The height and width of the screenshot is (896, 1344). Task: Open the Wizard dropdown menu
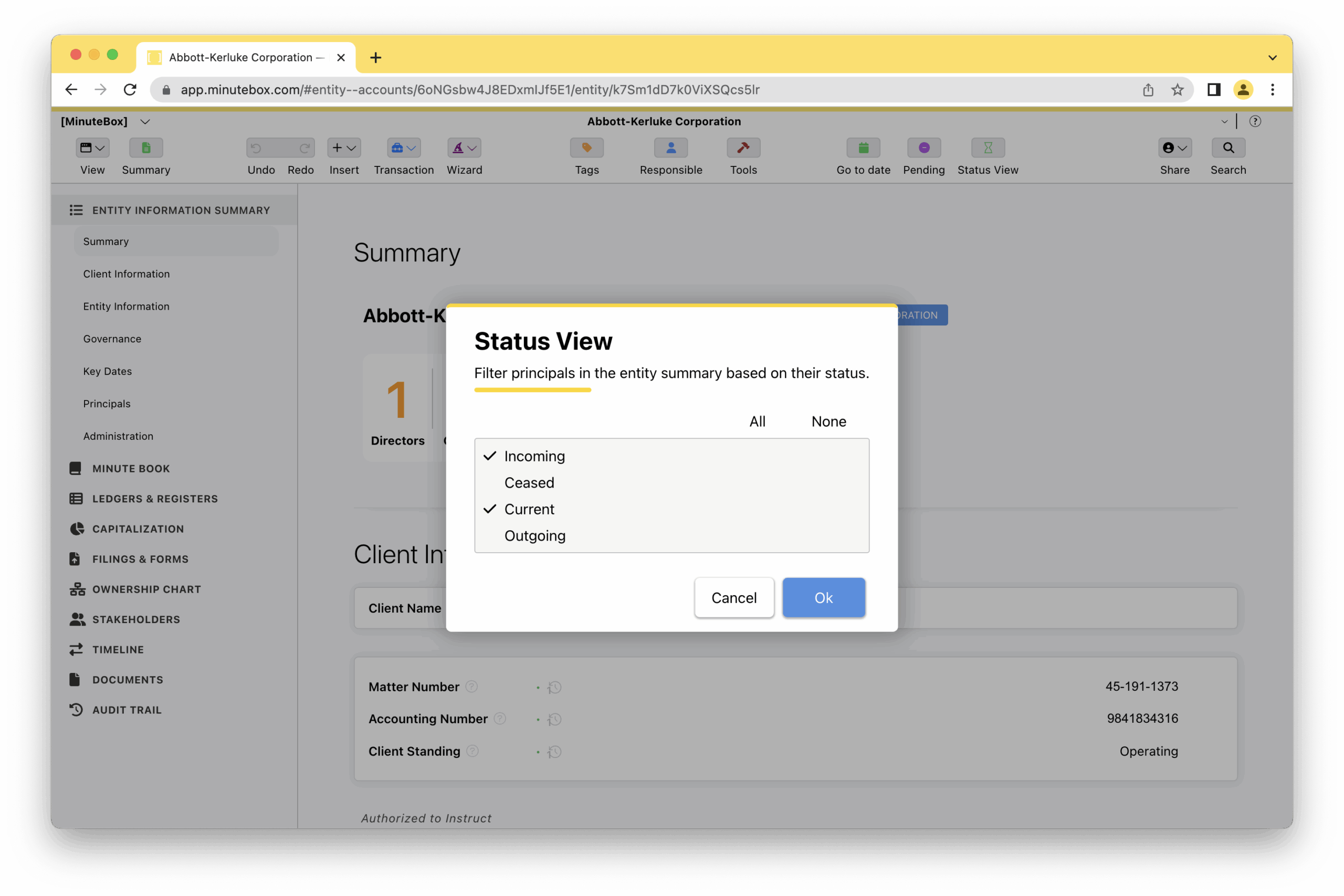[x=464, y=148]
